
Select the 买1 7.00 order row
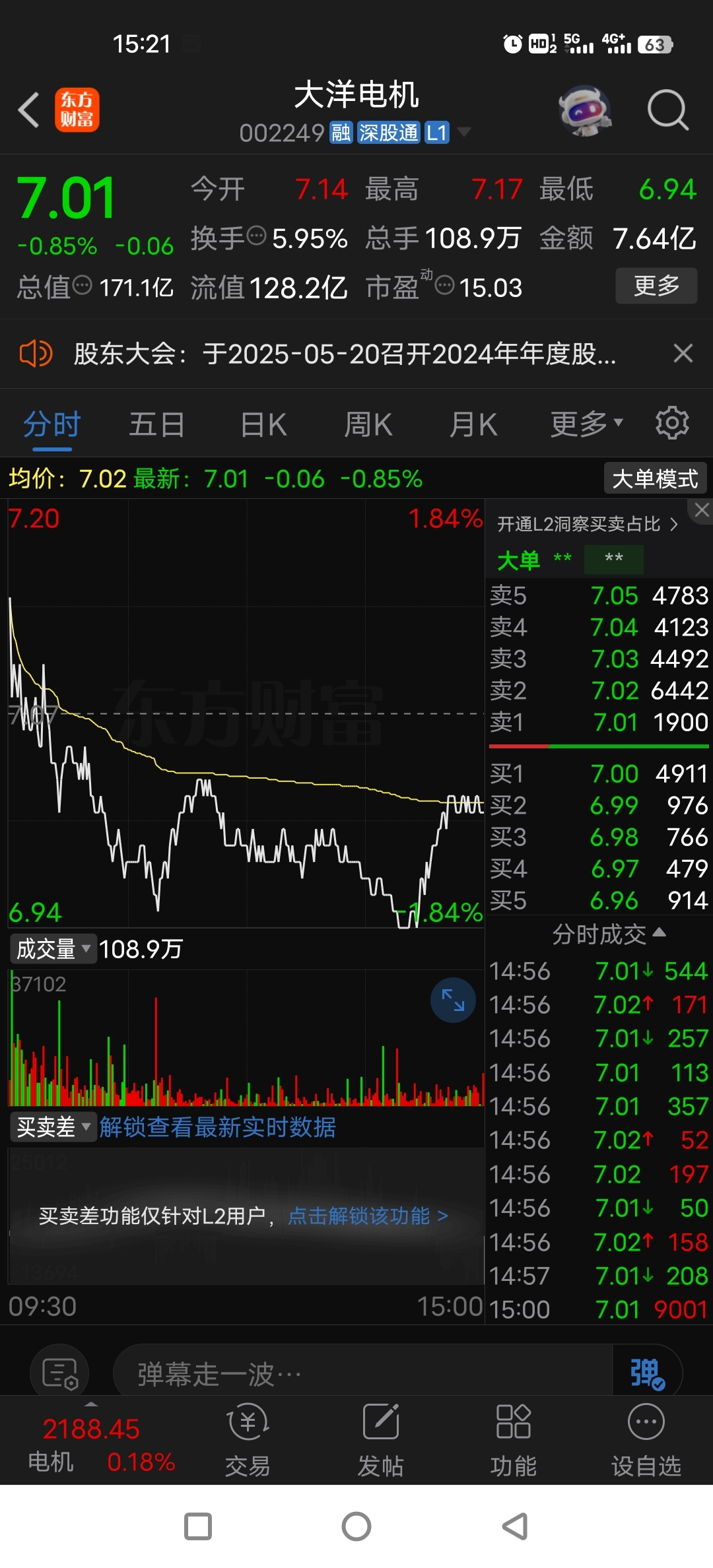(x=599, y=773)
